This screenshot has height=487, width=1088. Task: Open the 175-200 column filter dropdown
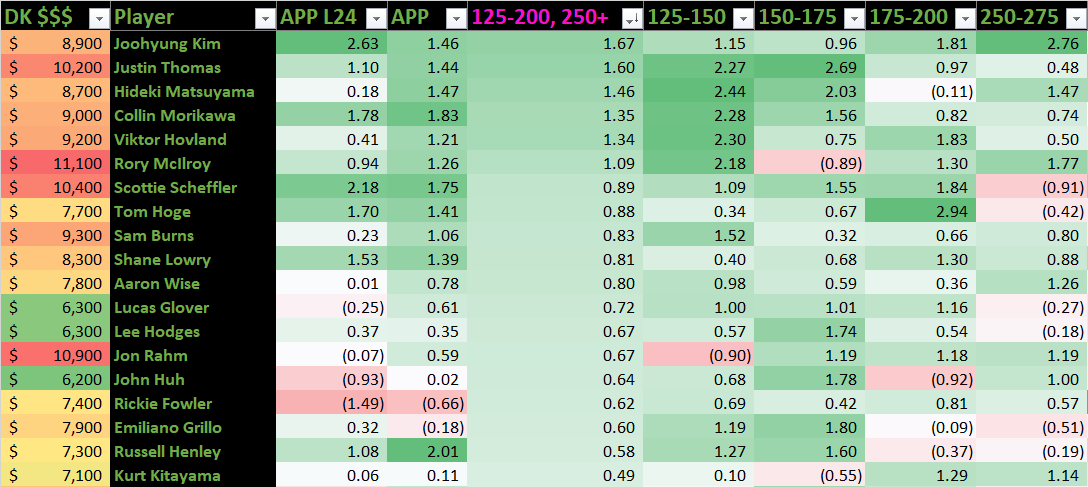click(964, 19)
